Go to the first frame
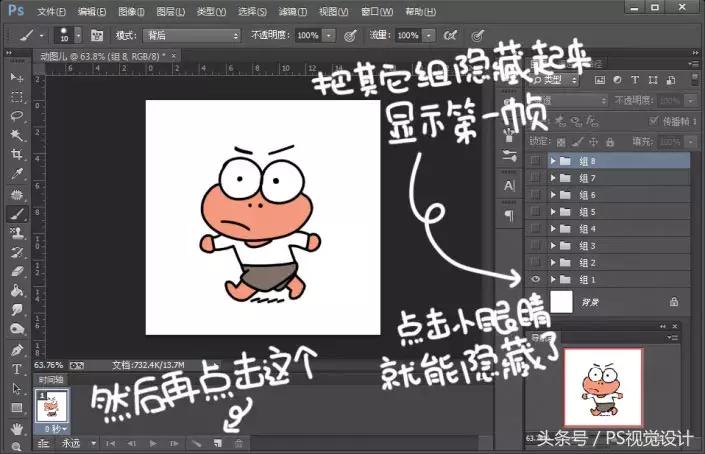The height and width of the screenshot is (454, 705). coord(110,444)
